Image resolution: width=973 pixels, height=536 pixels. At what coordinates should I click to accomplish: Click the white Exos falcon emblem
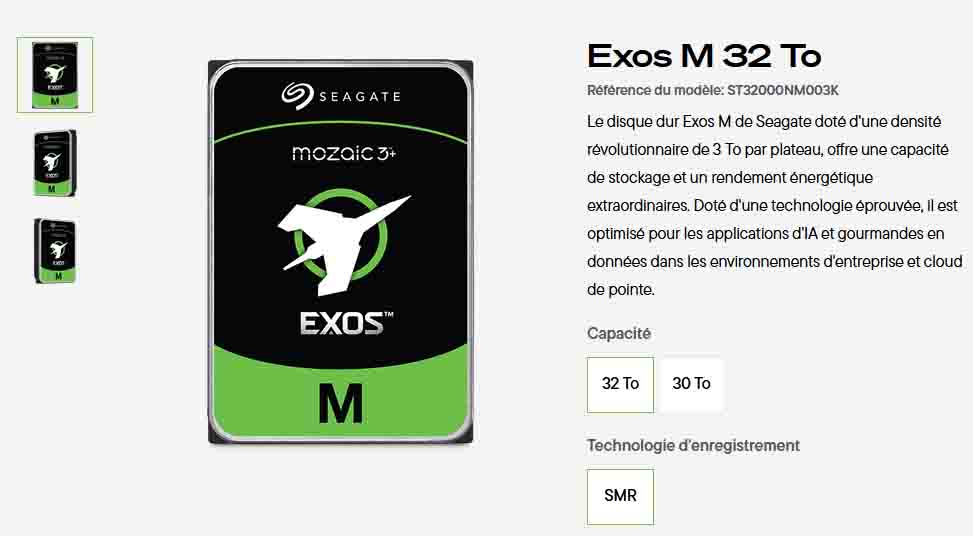(x=343, y=244)
